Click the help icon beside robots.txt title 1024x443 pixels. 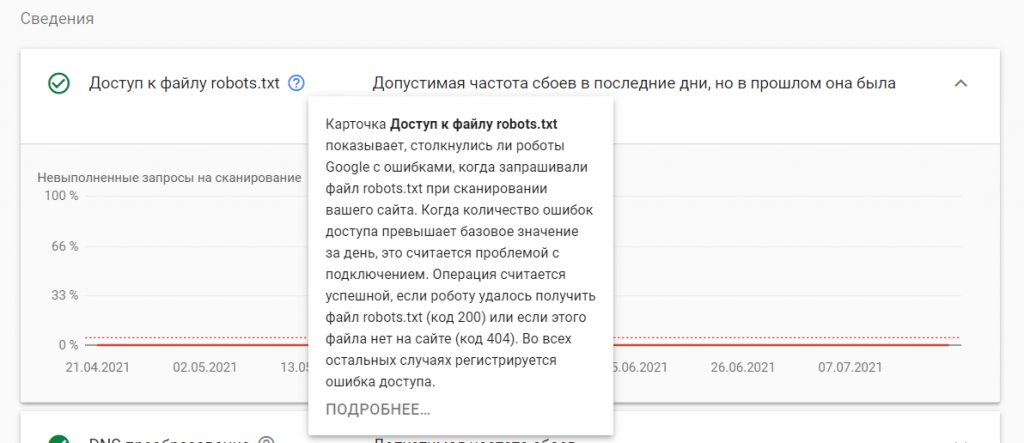(x=296, y=84)
